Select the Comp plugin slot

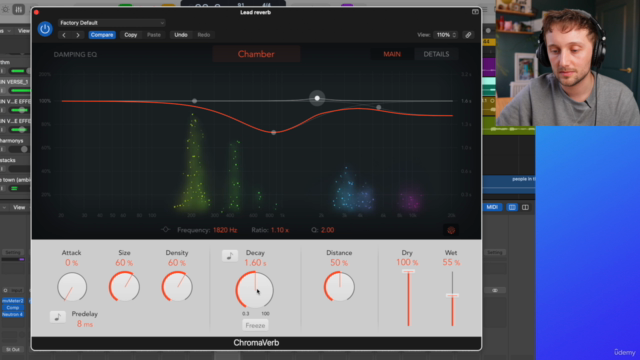[13, 307]
